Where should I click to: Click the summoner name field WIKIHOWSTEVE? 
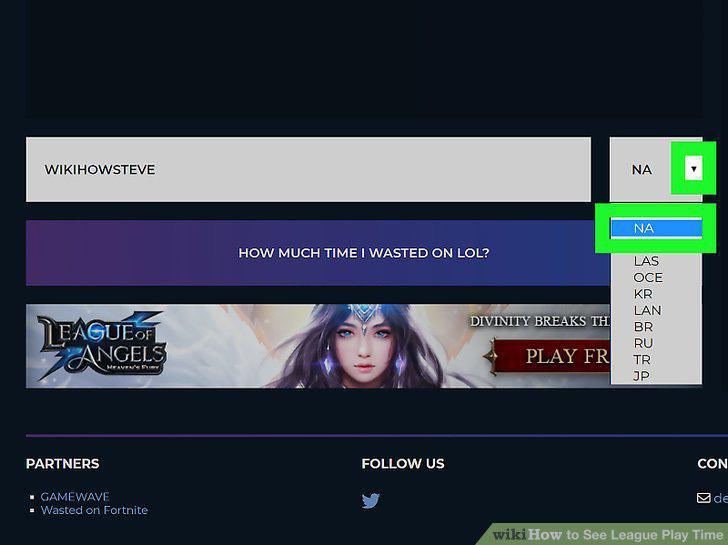click(308, 169)
